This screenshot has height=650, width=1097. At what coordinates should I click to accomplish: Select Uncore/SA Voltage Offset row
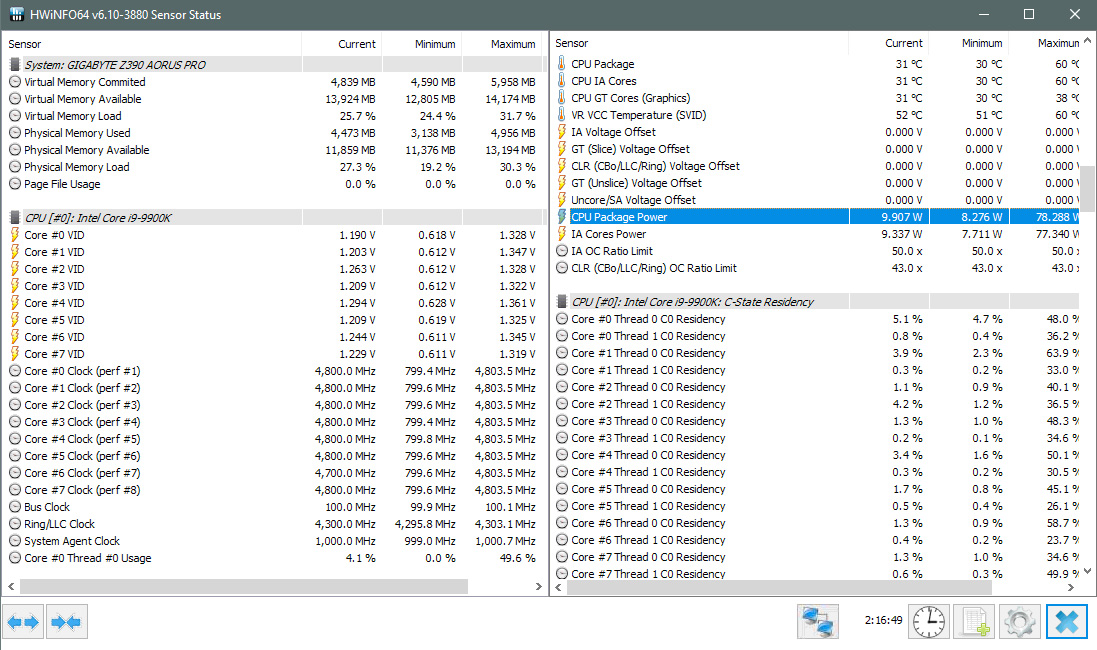point(815,200)
